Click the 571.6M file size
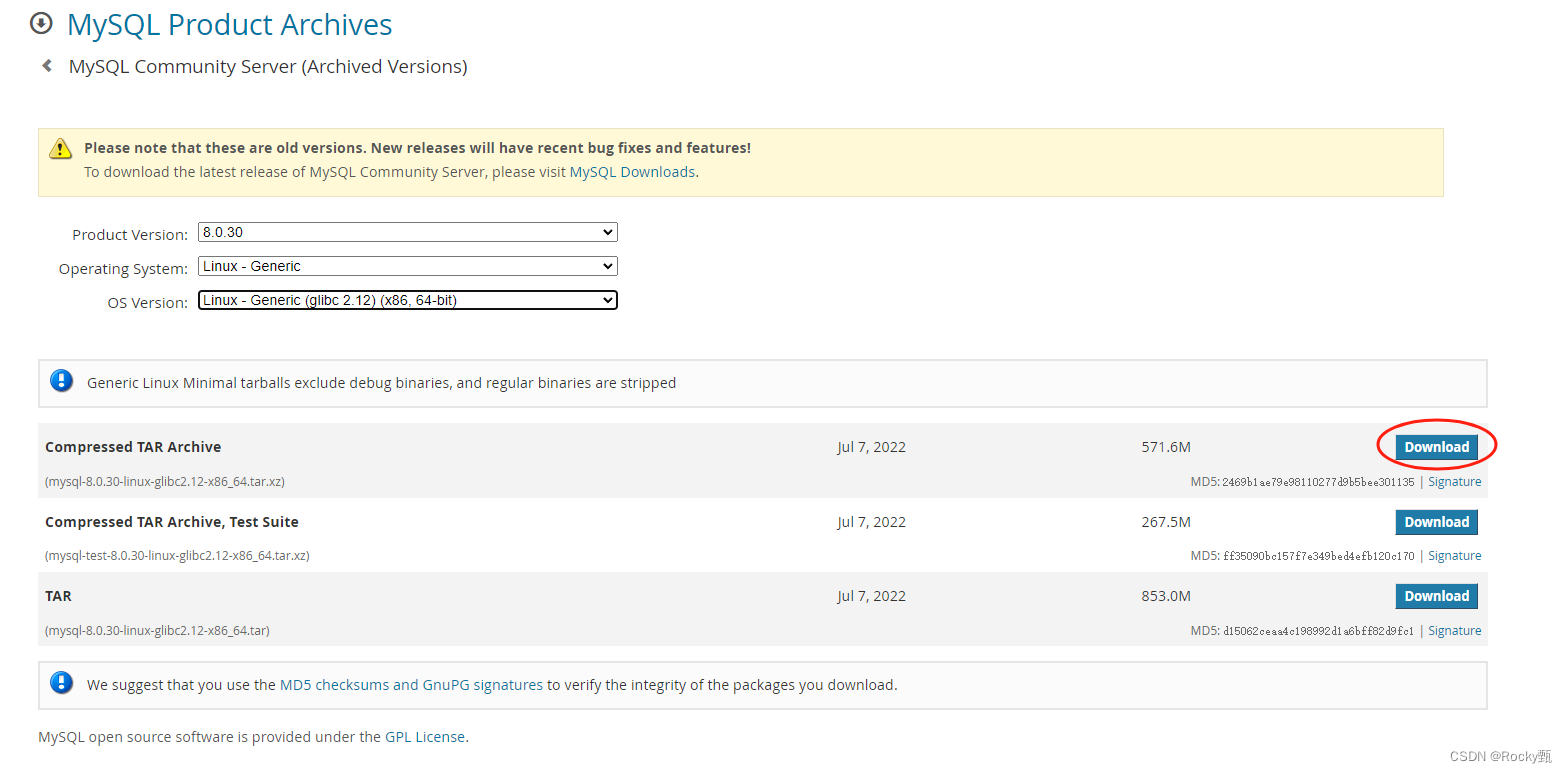Screen dimensions: 1567x773 pyautogui.click(x=1166, y=447)
